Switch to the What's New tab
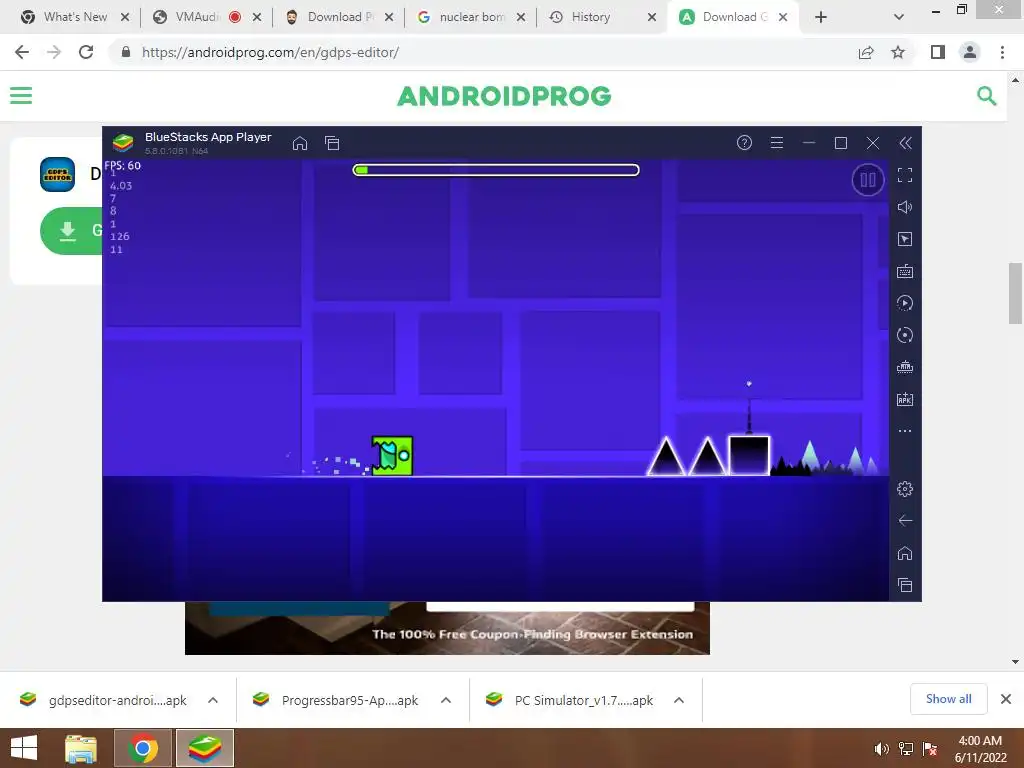 (x=75, y=17)
